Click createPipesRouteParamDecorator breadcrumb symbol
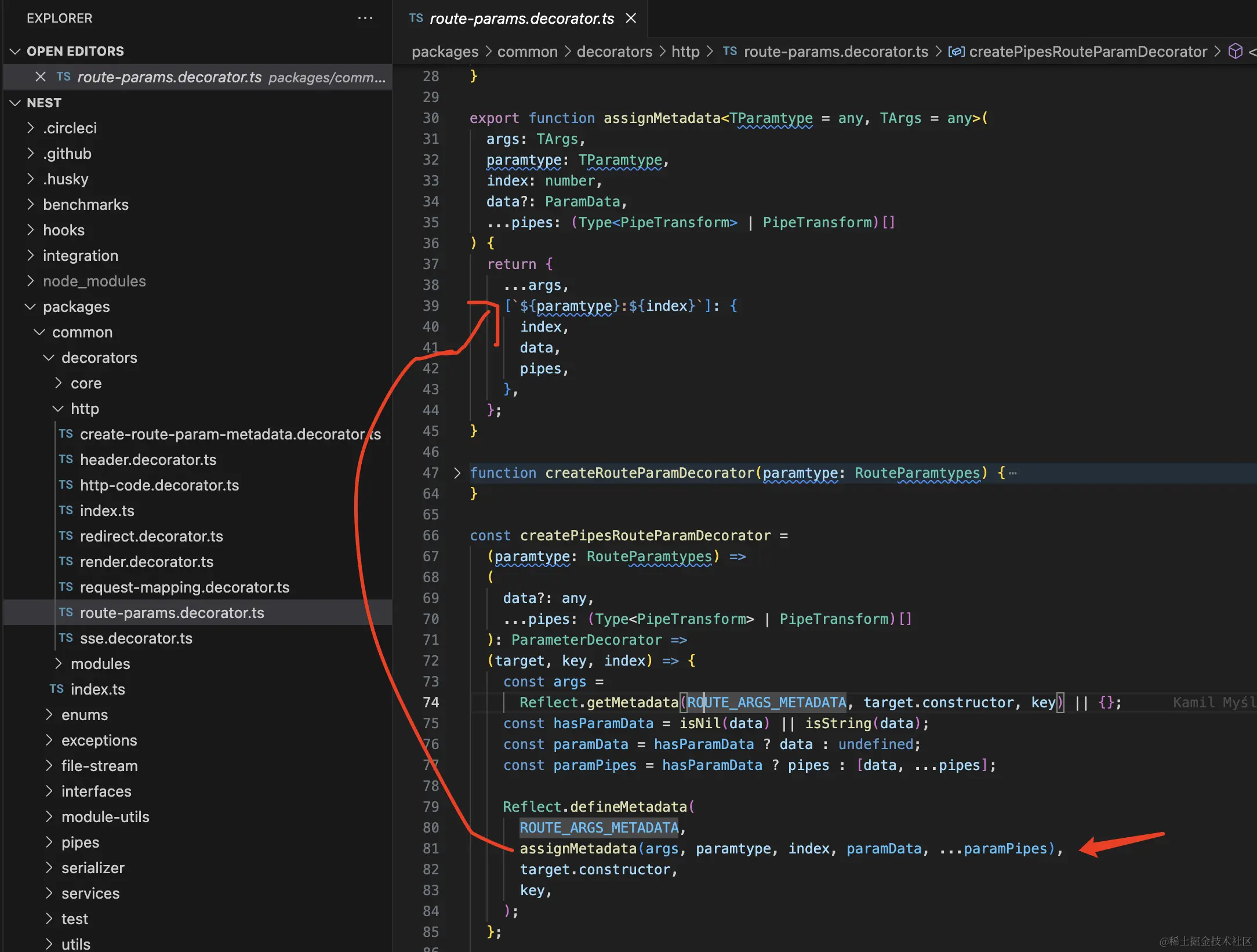Image resolution: width=1257 pixels, height=952 pixels. point(1088,52)
